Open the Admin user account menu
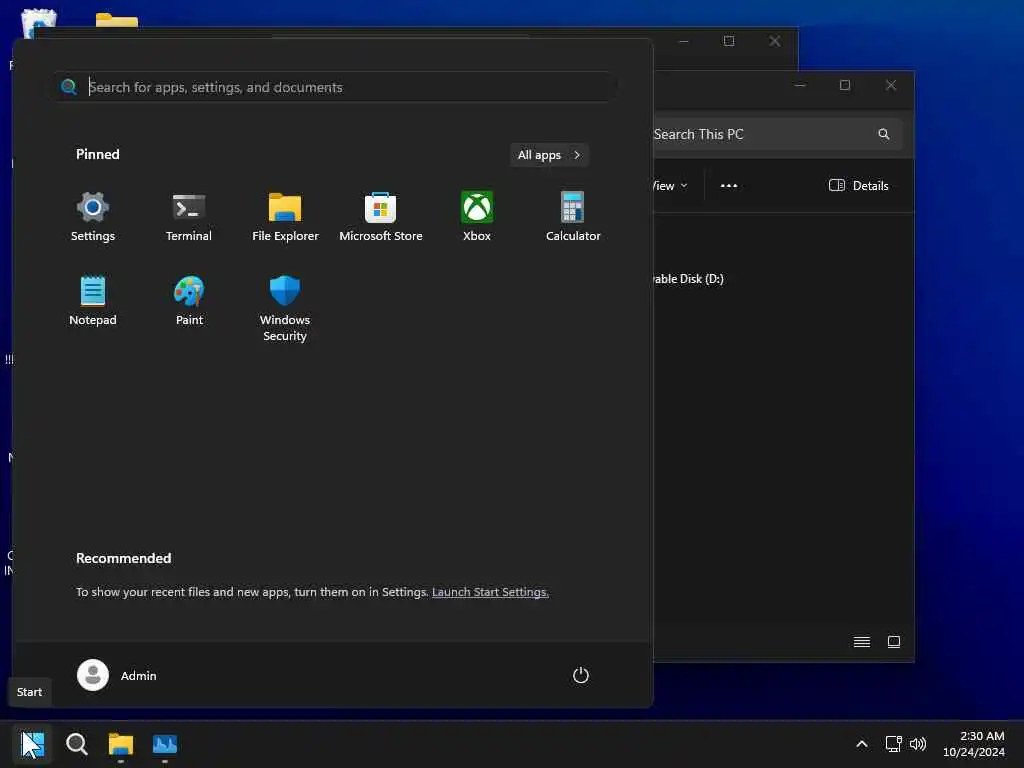The width and height of the screenshot is (1024, 768). point(117,675)
